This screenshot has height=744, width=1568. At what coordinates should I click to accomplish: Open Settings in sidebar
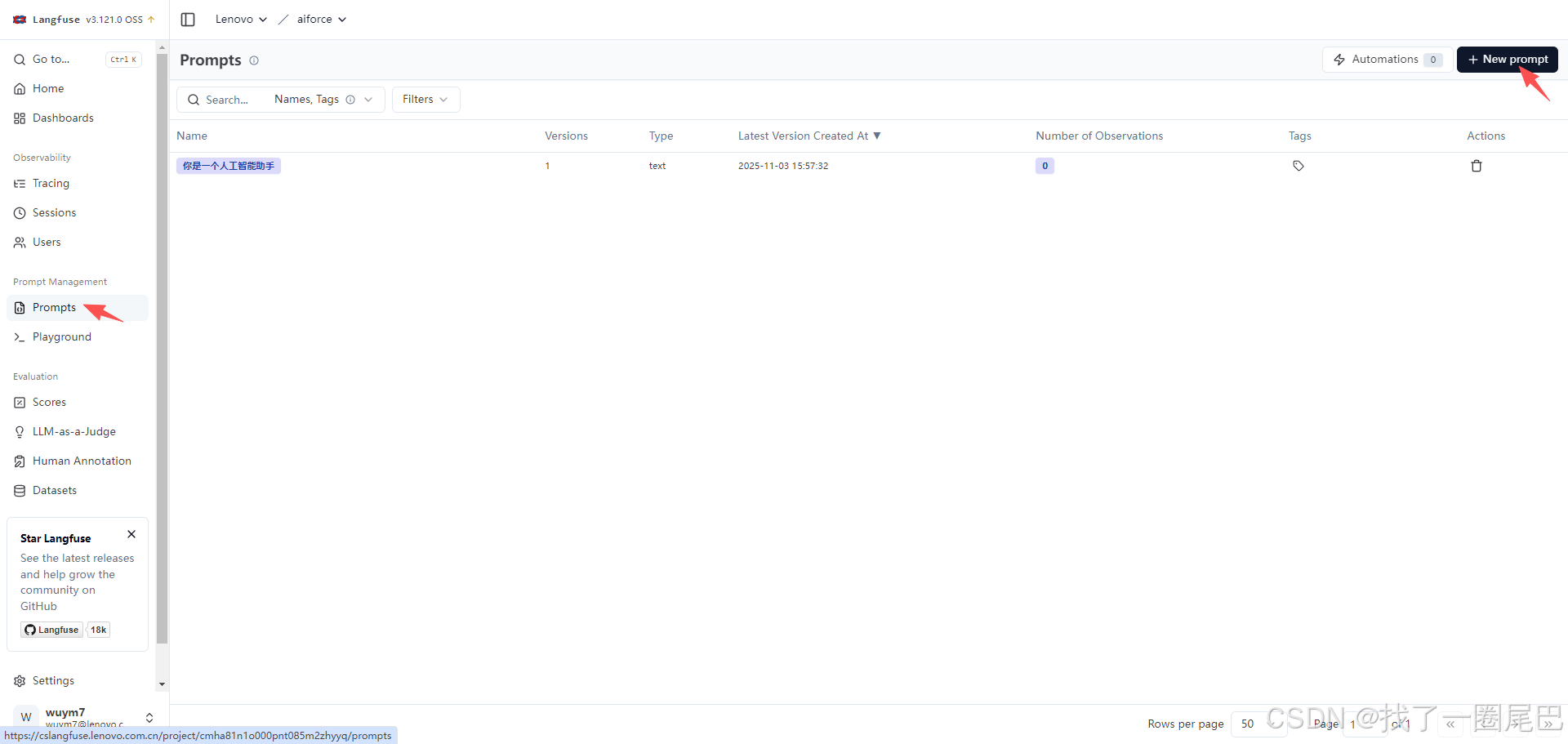tap(78, 681)
